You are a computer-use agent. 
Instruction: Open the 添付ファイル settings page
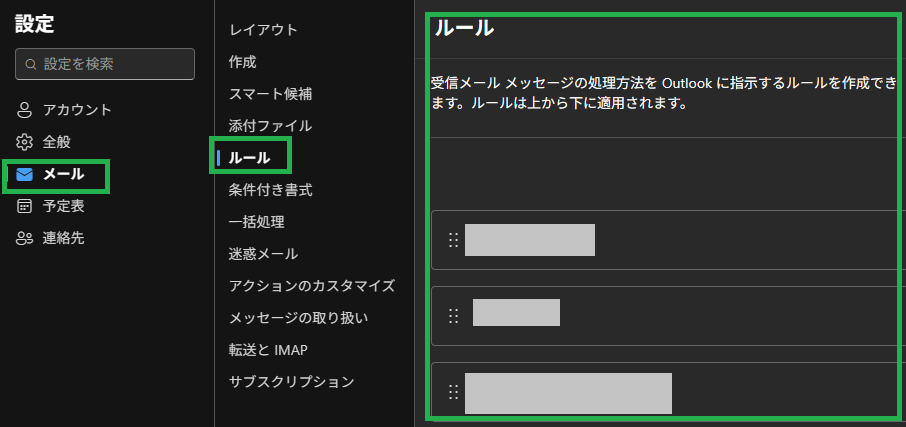(x=270, y=125)
